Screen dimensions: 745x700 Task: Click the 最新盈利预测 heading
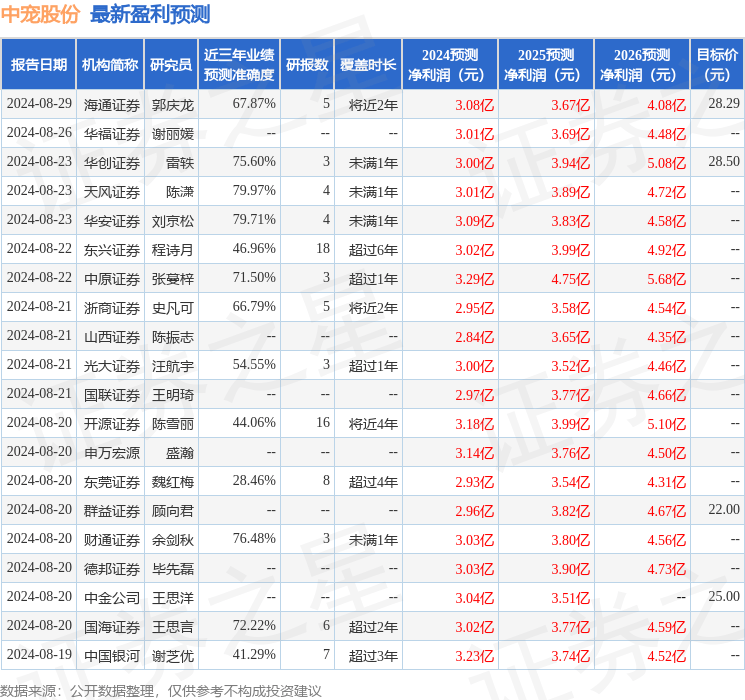(x=150, y=14)
